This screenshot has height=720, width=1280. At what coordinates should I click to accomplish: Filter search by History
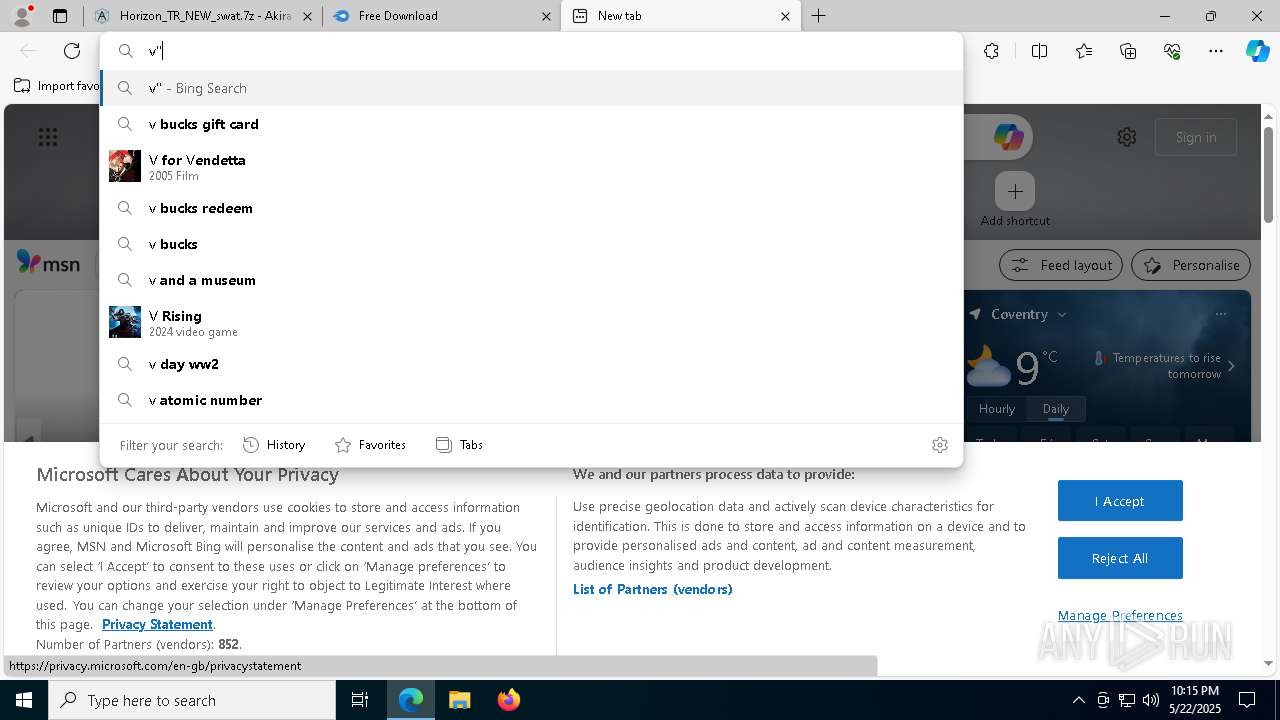[x=274, y=445]
